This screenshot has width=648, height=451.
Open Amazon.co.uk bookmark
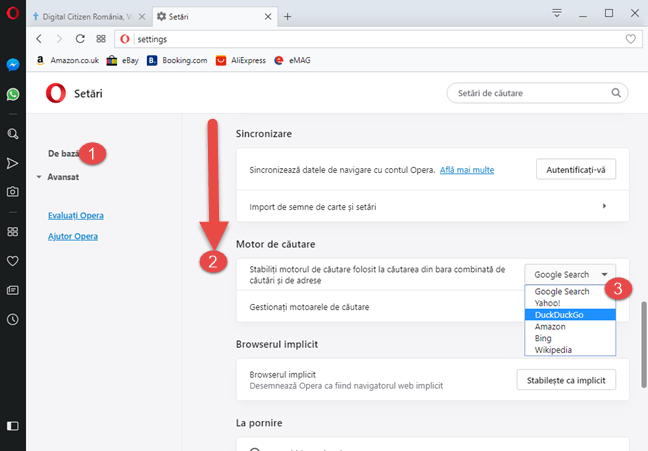point(67,60)
